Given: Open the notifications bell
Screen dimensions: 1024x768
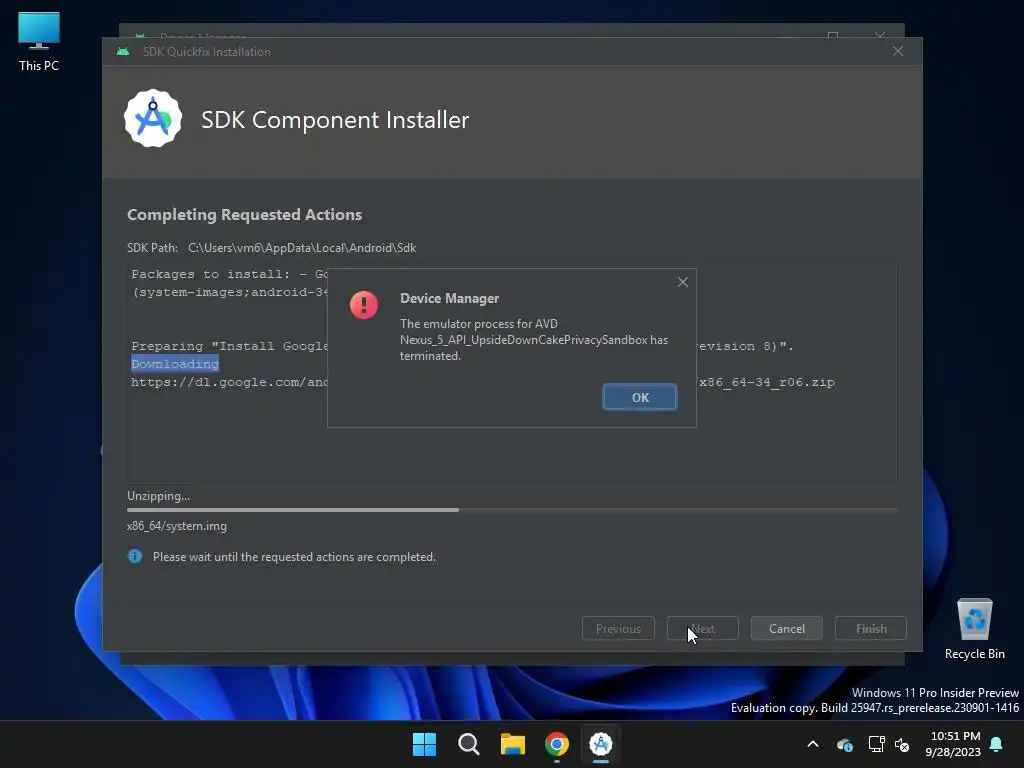Looking at the screenshot, I should tap(996, 744).
